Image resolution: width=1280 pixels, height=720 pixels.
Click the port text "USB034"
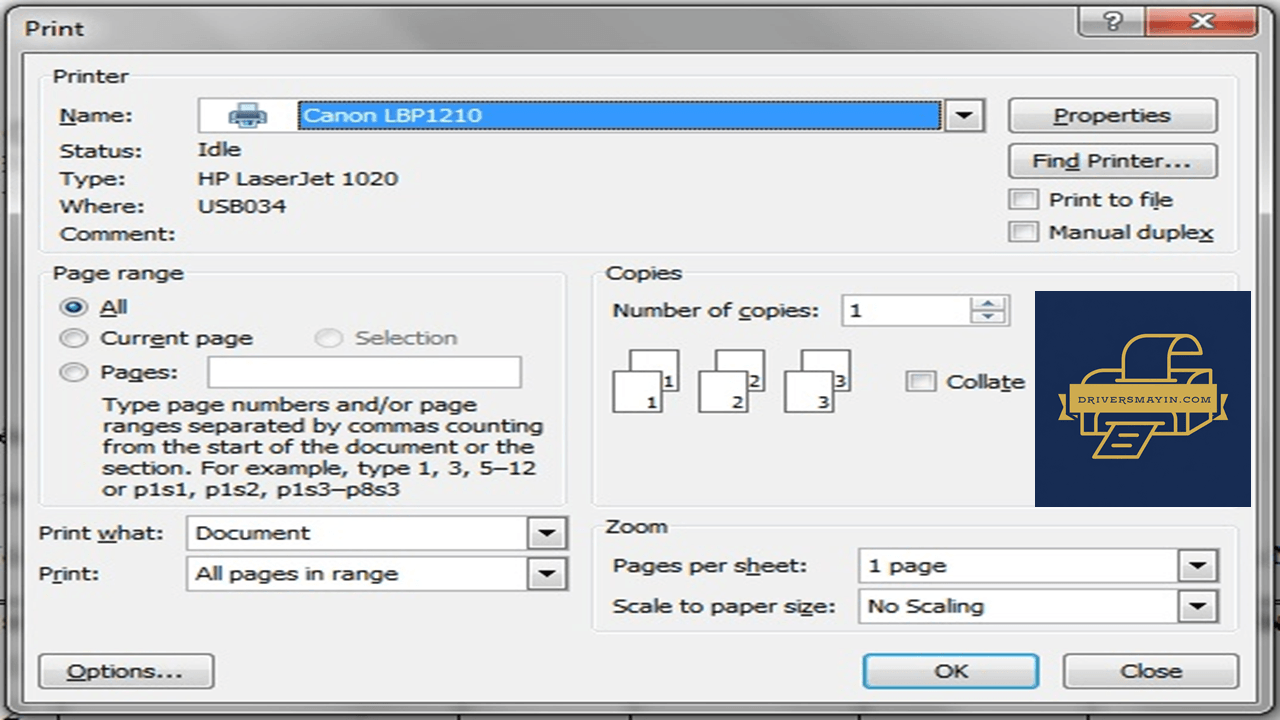tap(242, 207)
